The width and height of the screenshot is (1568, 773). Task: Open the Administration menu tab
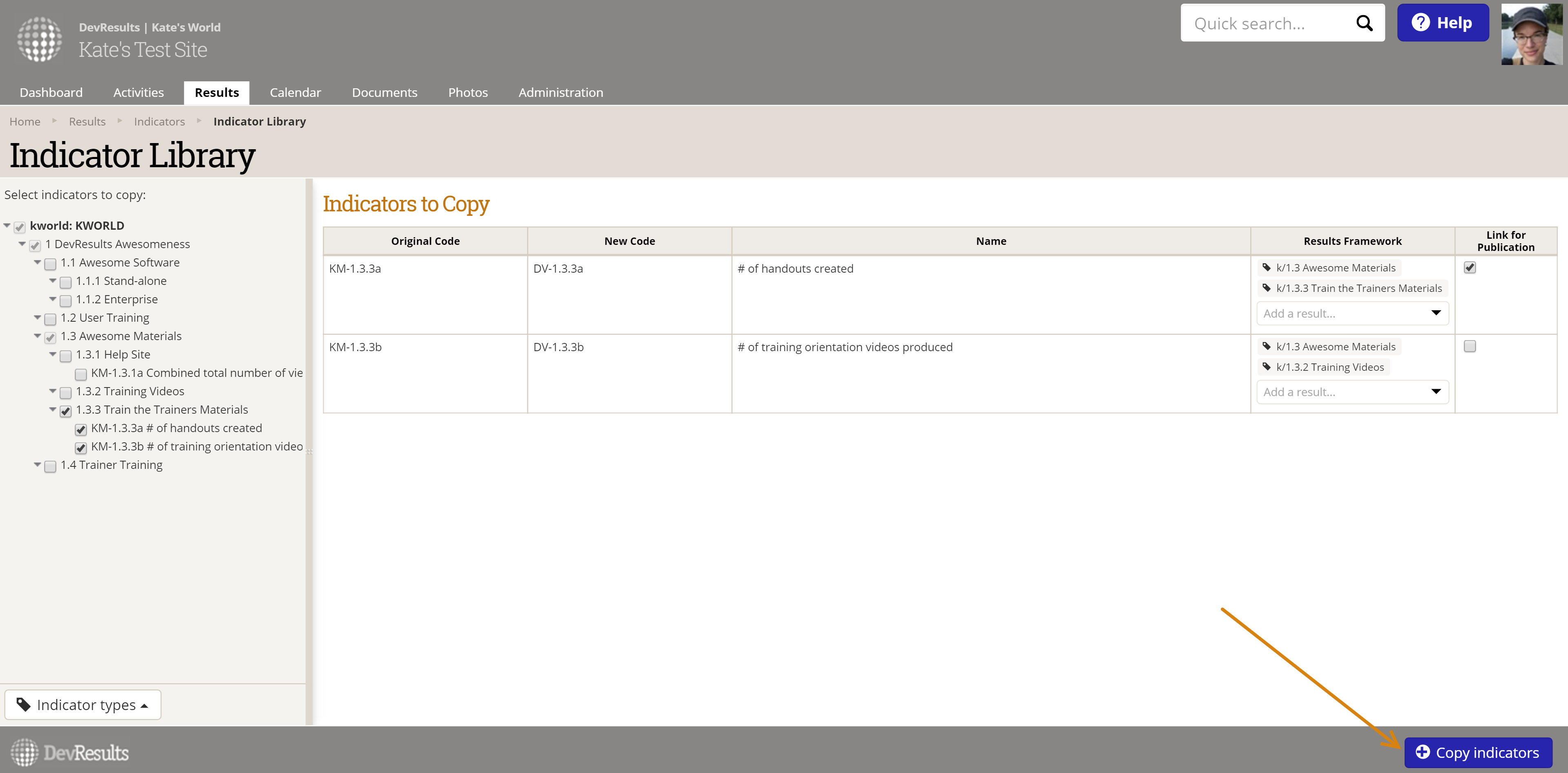tap(560, 93)
